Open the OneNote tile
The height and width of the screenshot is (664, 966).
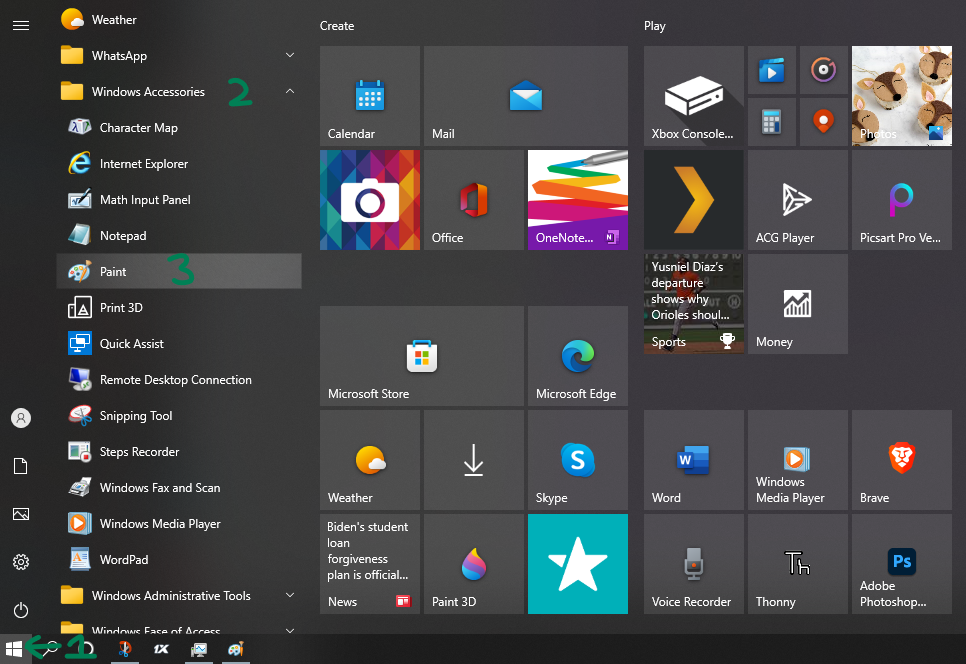point(578,200)
